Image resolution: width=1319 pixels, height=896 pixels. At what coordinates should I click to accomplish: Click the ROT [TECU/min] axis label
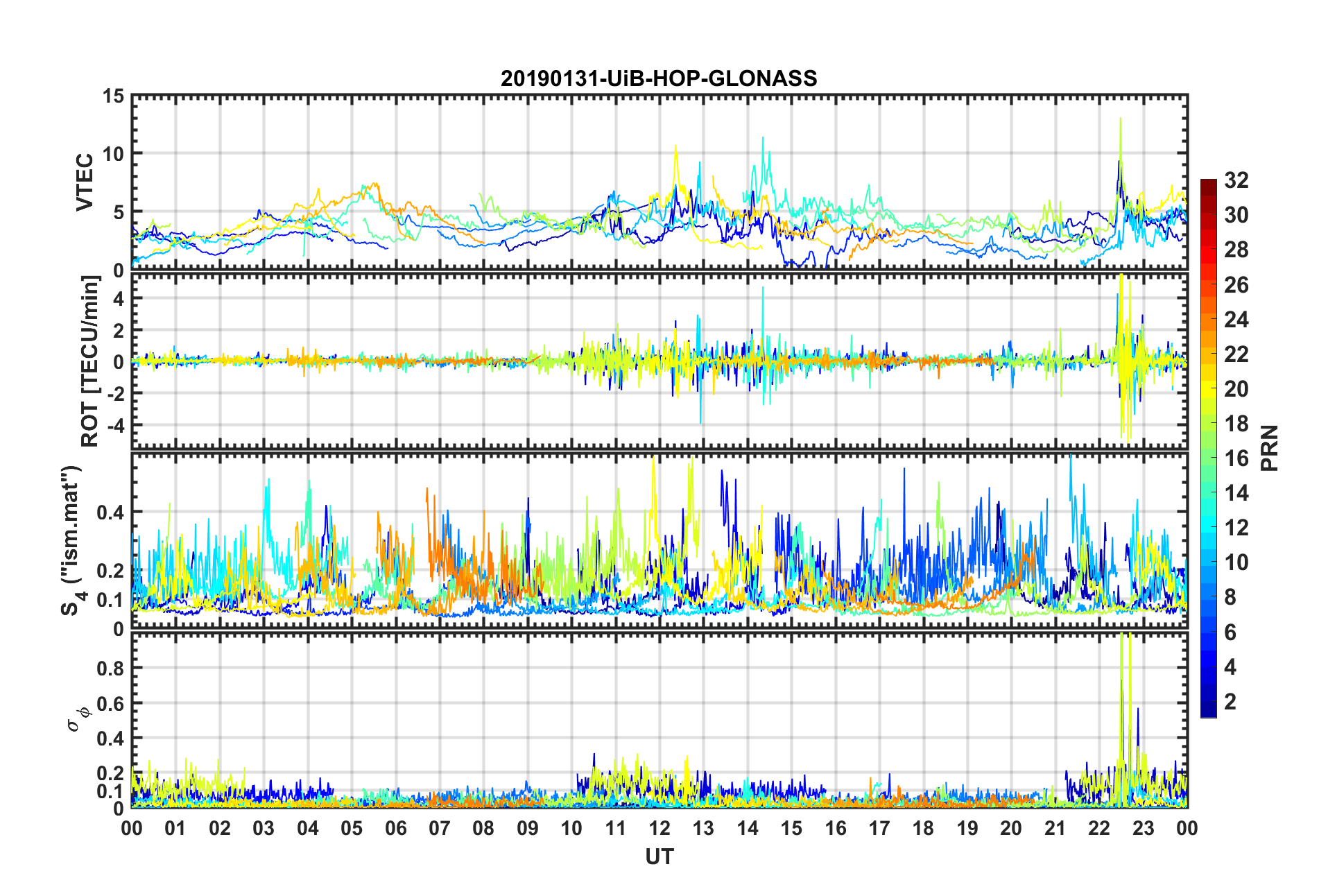coord(90,361)
